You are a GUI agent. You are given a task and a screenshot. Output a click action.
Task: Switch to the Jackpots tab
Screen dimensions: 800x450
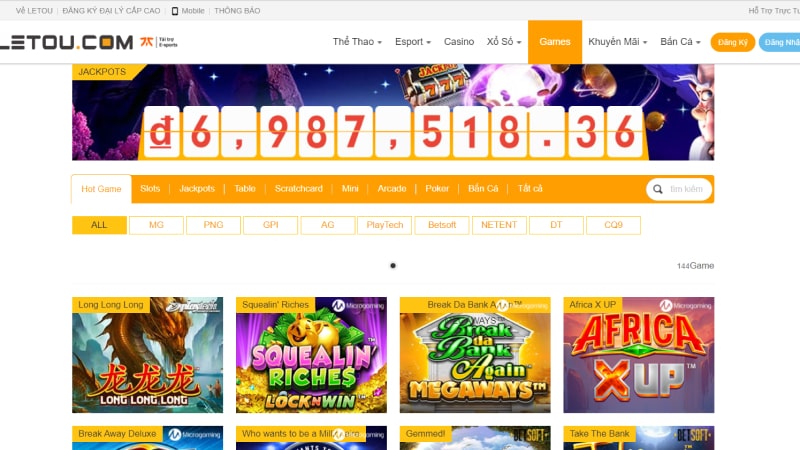coord(197,189)
